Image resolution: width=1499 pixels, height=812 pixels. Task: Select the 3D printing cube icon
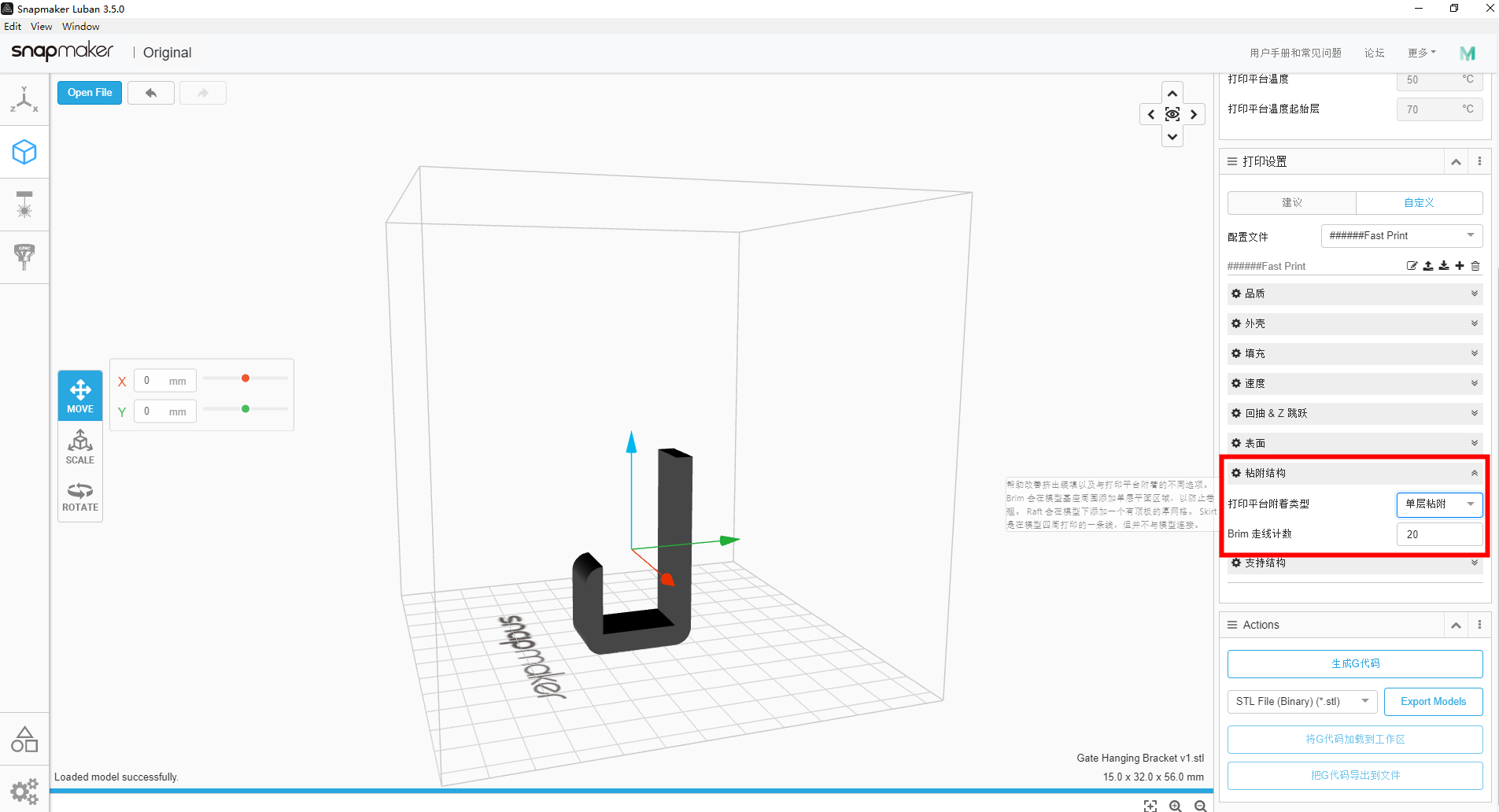(24, 152)
